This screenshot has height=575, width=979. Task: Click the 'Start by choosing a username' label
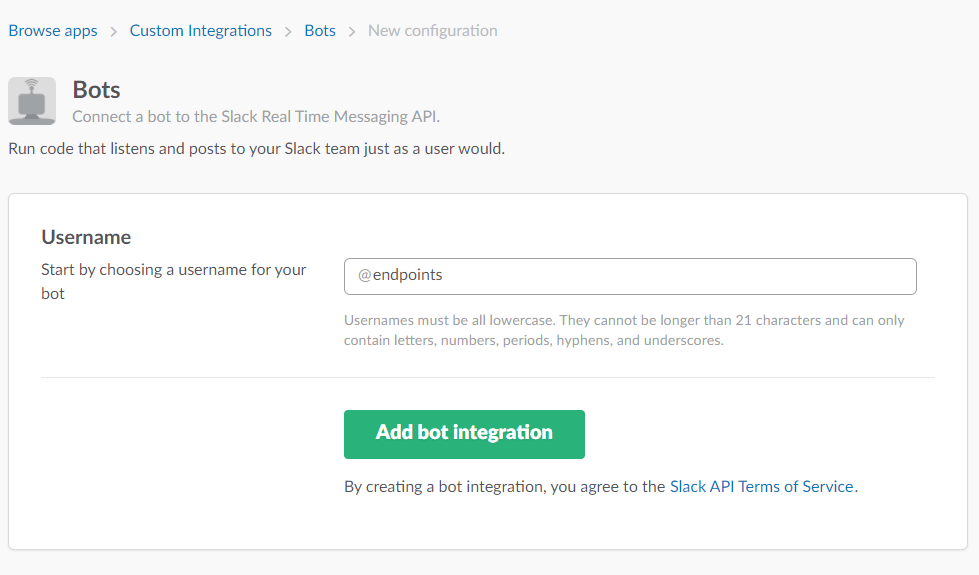[174, 282]
